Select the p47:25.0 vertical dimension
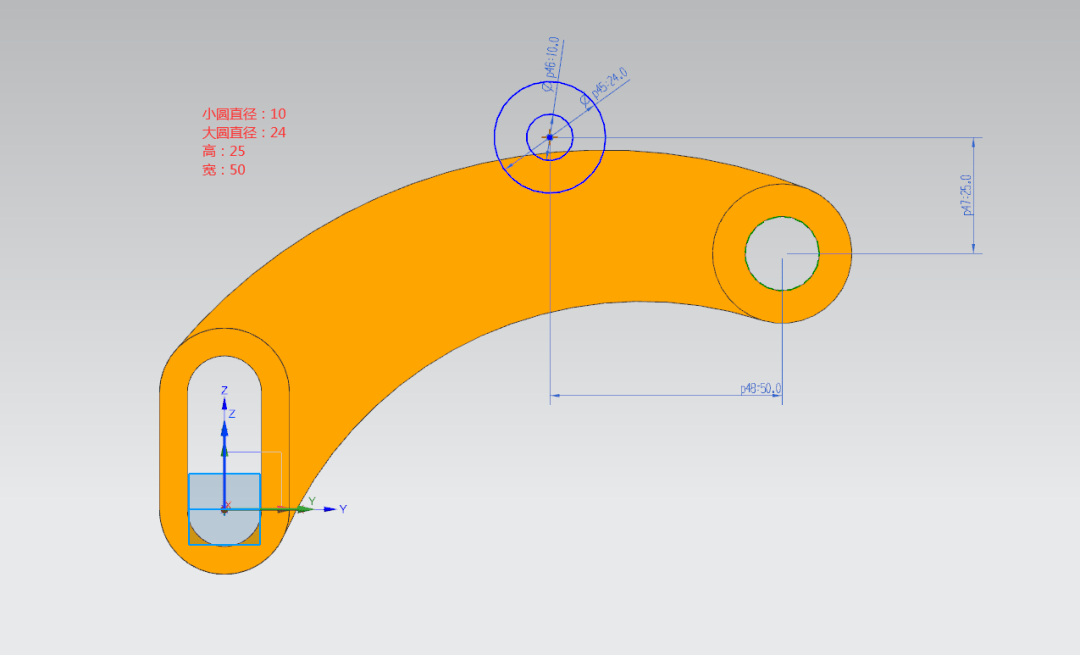 967,196
